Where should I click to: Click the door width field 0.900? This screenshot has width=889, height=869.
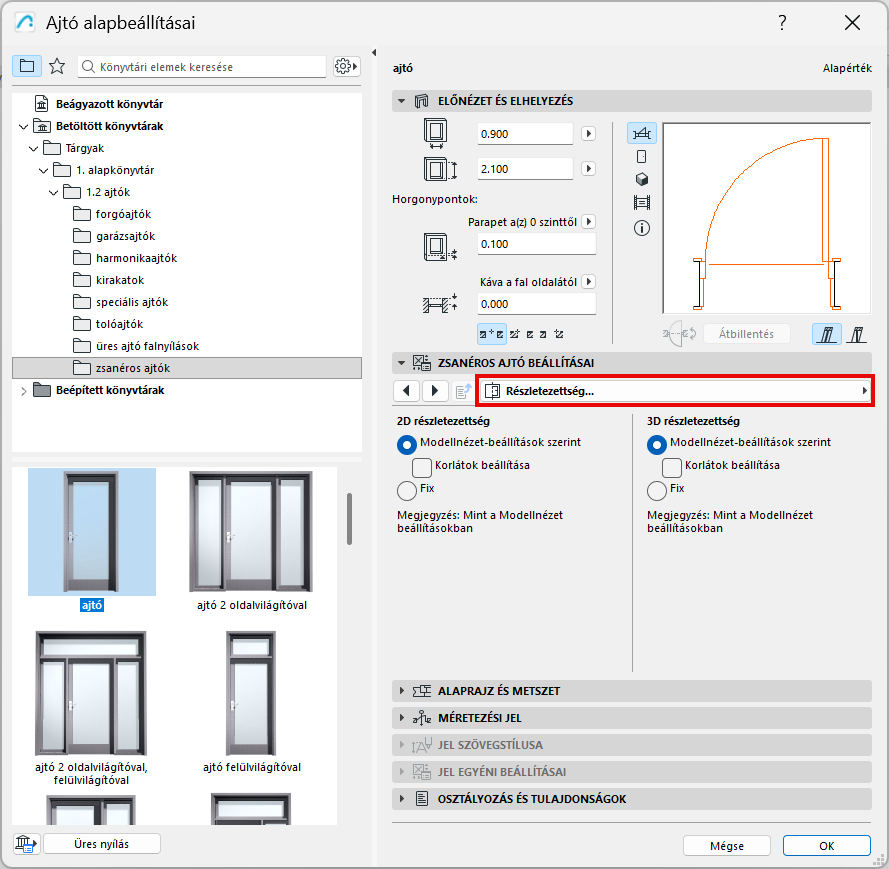click(x=525, y=134)
